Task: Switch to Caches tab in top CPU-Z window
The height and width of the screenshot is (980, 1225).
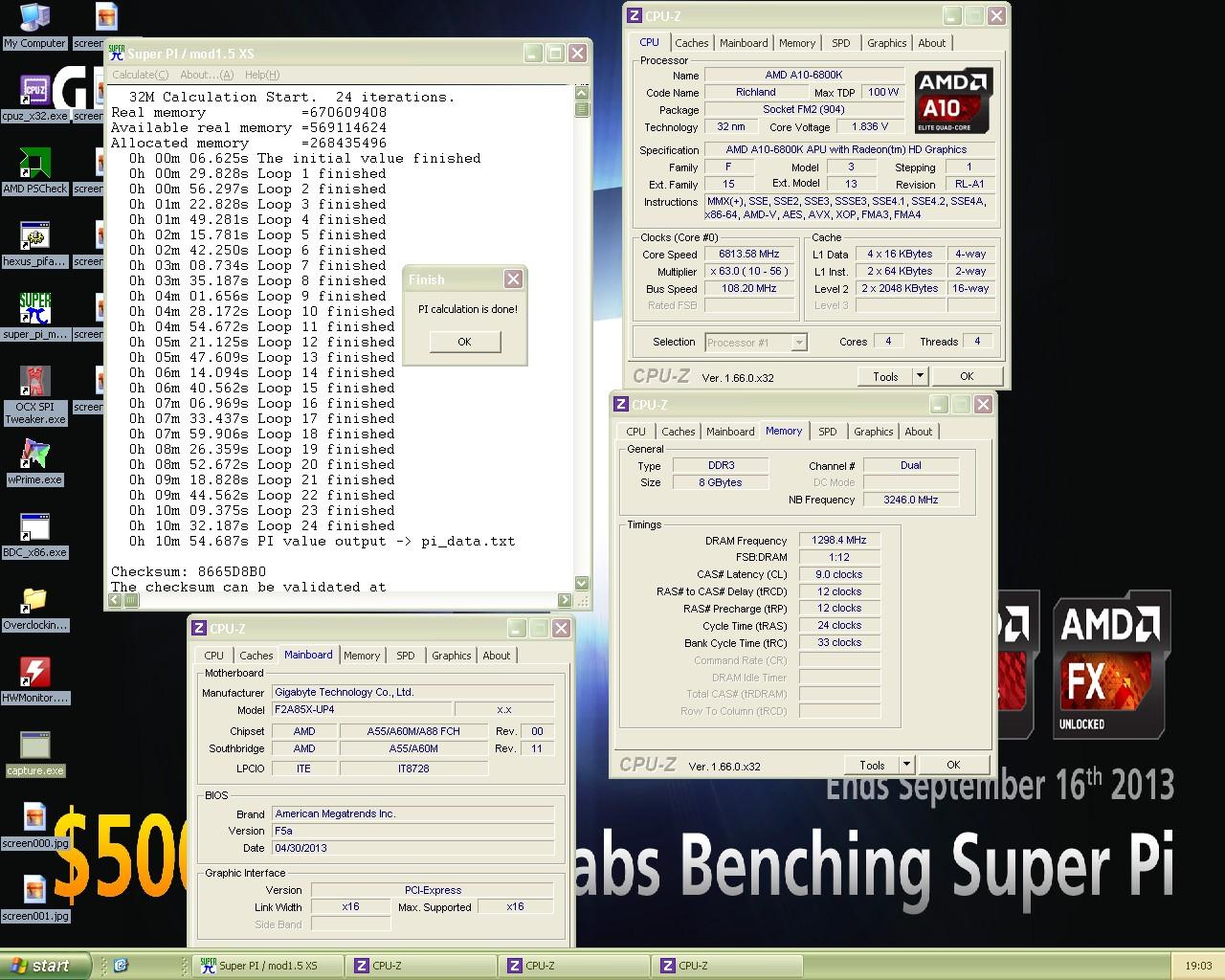Action: pos(692,43)
